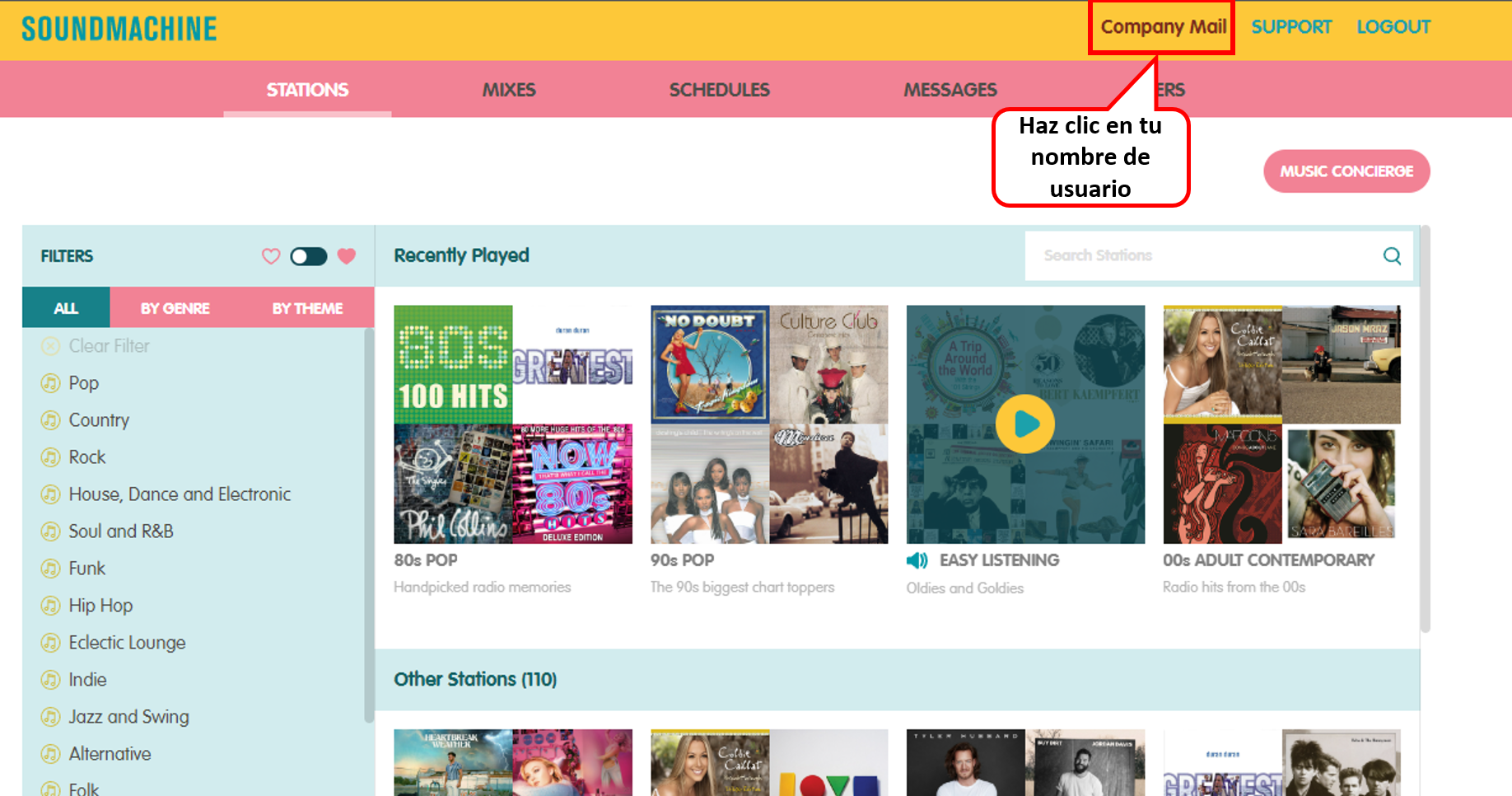This screenshot has height=796, width=1512.
Task: Click the filled pink heart icon
Action: click(x=347, y=256)
